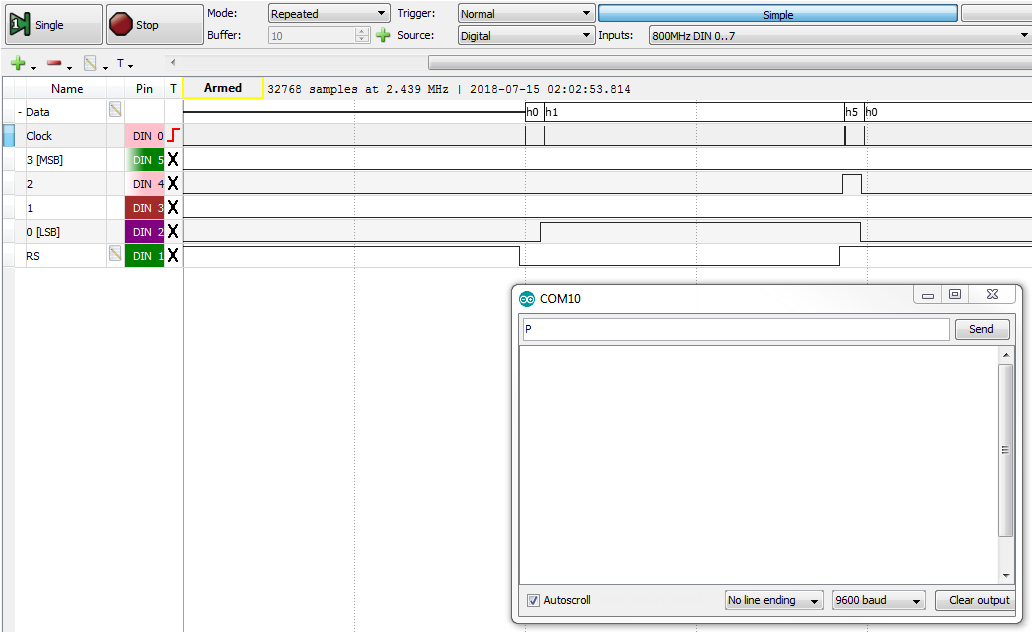Viewport: 1032px width, 632px height.
Task: Open the Source dropdown set to Digital
Action: click(x=527, y=36)
